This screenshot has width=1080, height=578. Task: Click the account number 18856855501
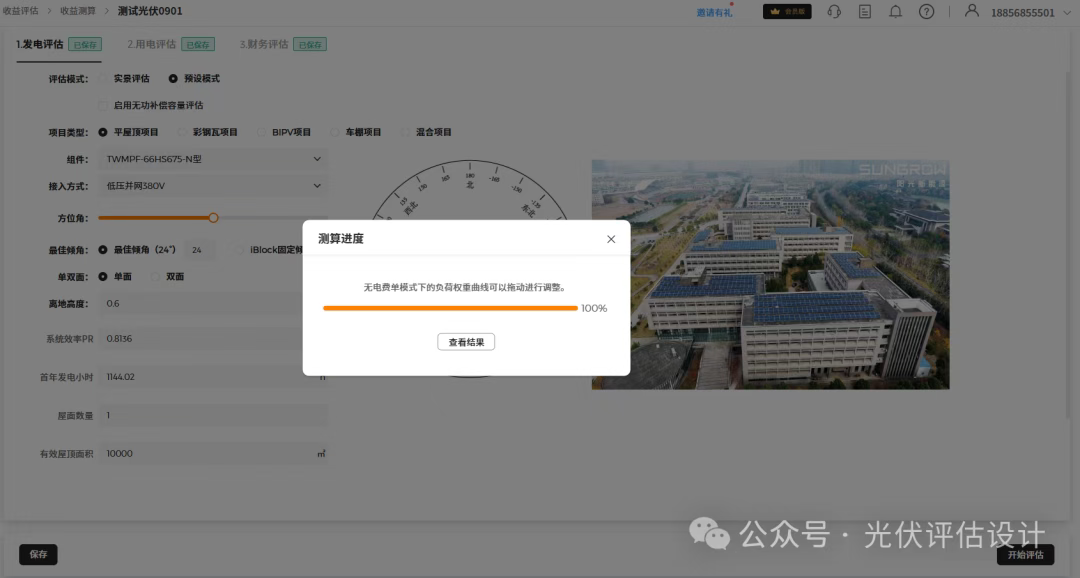(1022, 12)
